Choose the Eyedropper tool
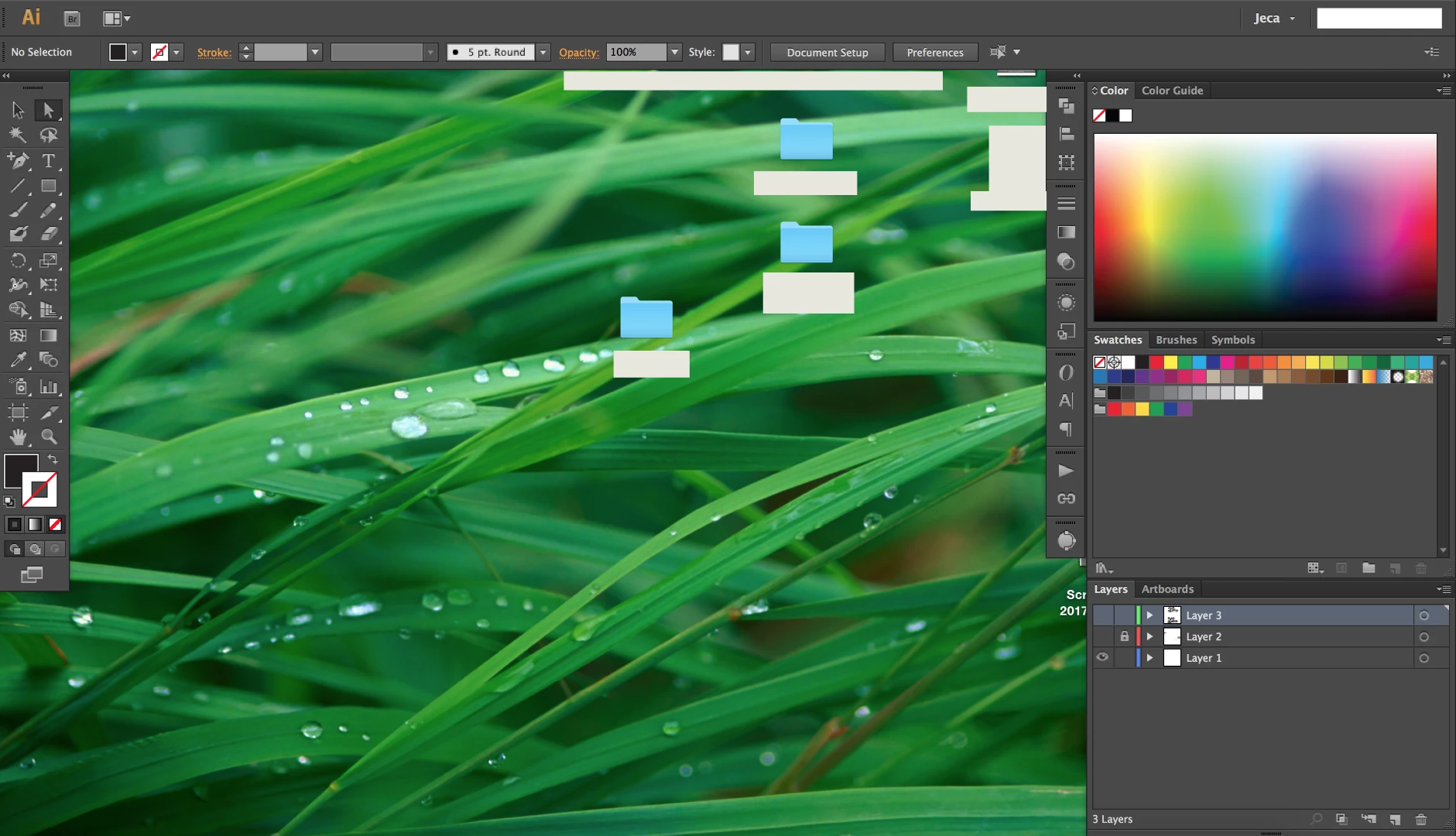The height and width of the screenshot is (836, 1456). (18, 360)
